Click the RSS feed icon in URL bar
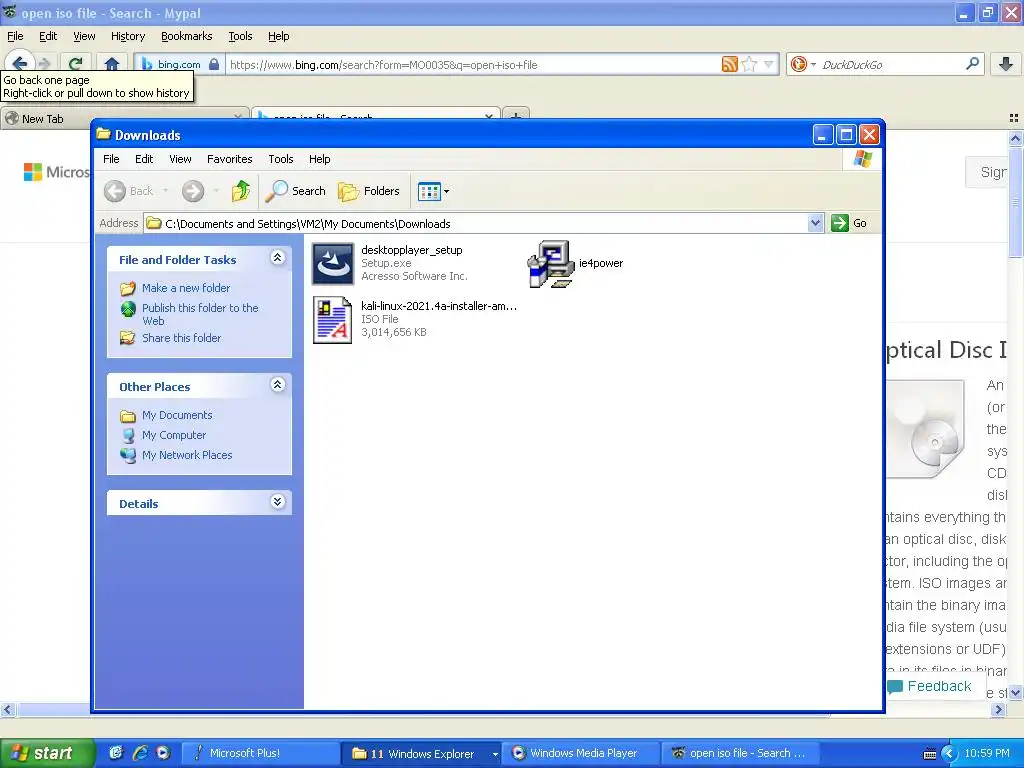The height and width of the screenshot is (768, 1024). coord(729,64)
